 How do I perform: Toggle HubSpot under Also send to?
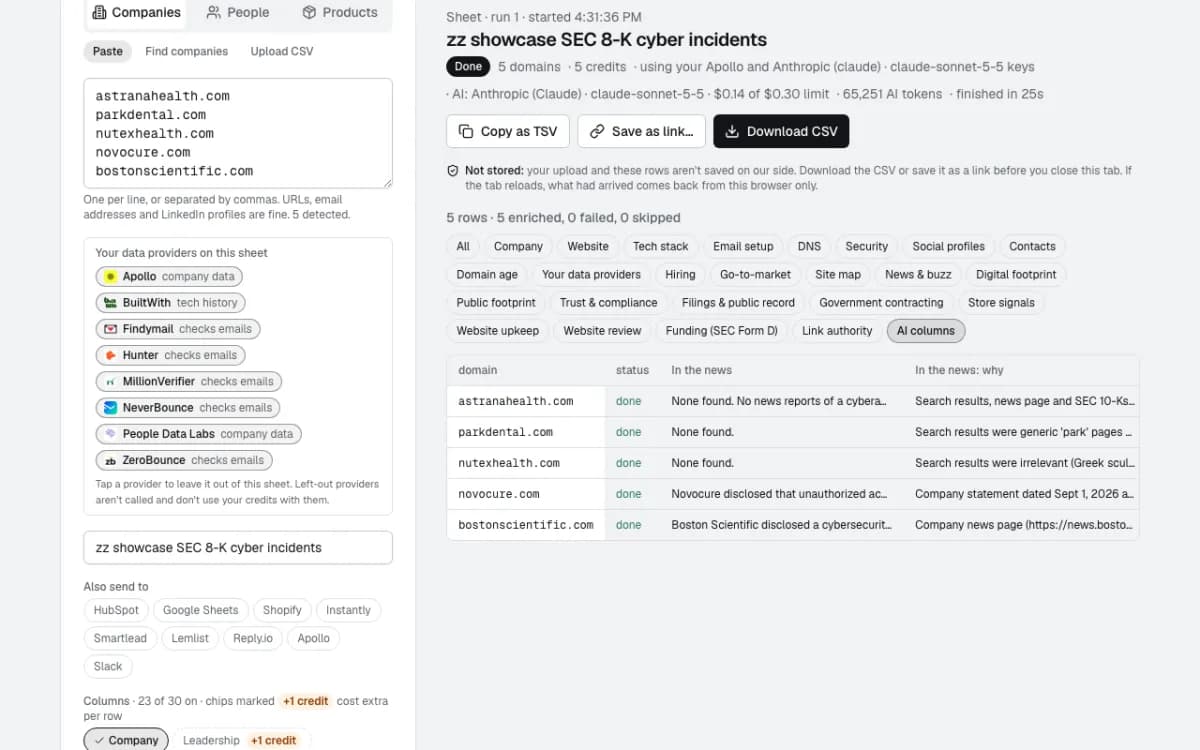116,610
